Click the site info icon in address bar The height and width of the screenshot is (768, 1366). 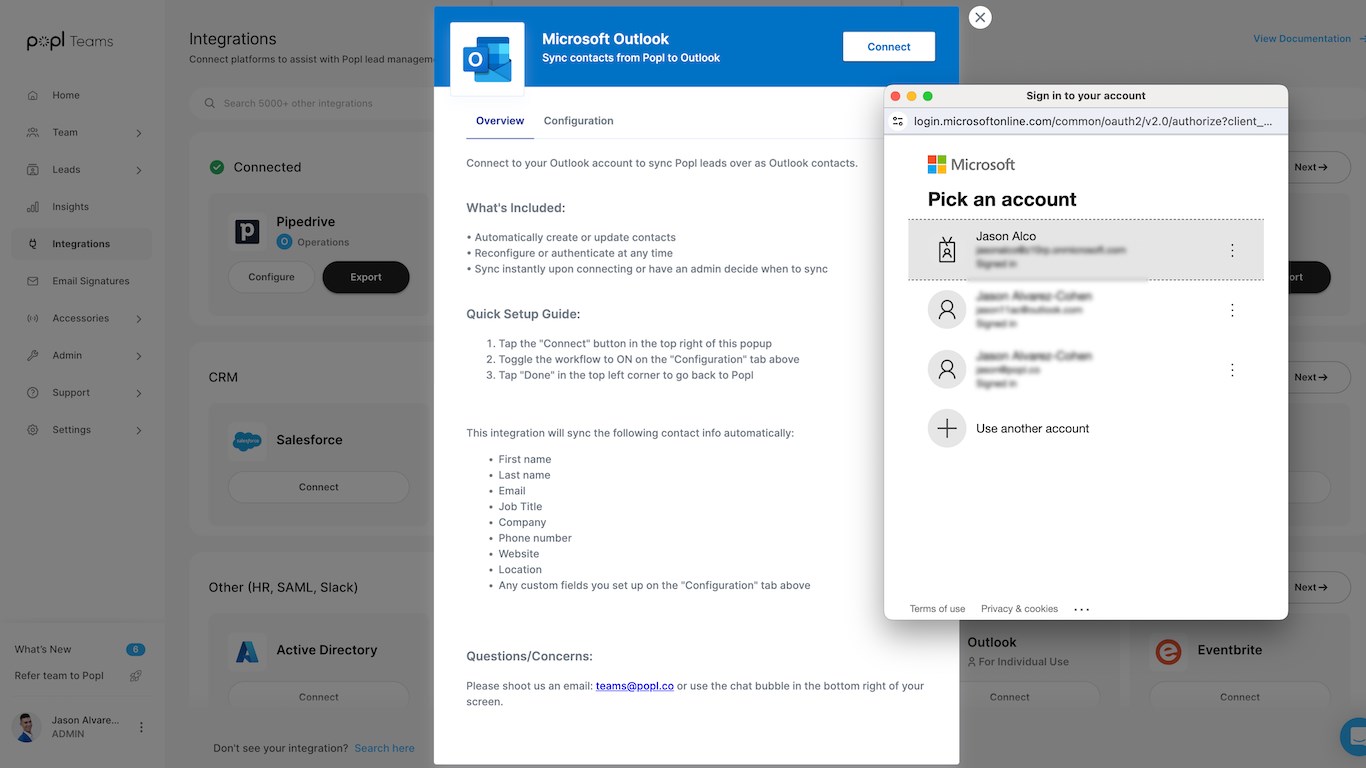[898, 121]
